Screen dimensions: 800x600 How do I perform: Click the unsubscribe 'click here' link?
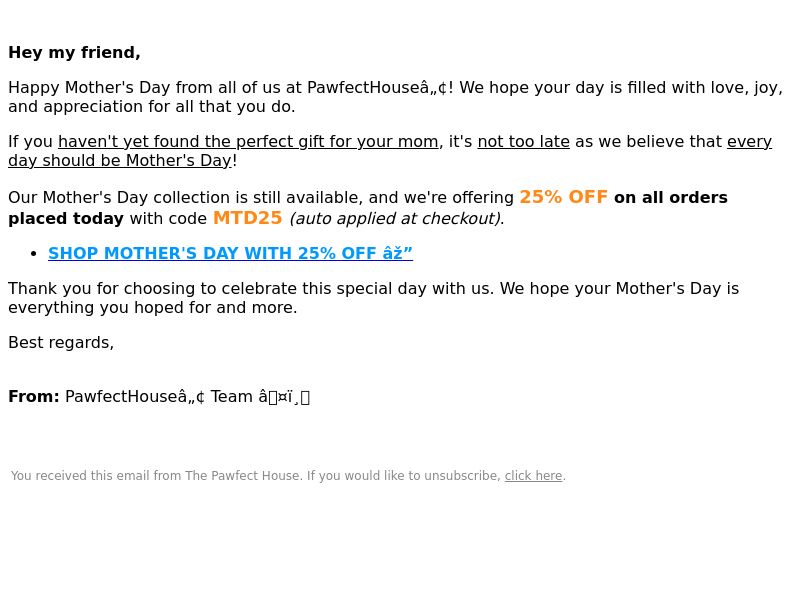[533, 476]
